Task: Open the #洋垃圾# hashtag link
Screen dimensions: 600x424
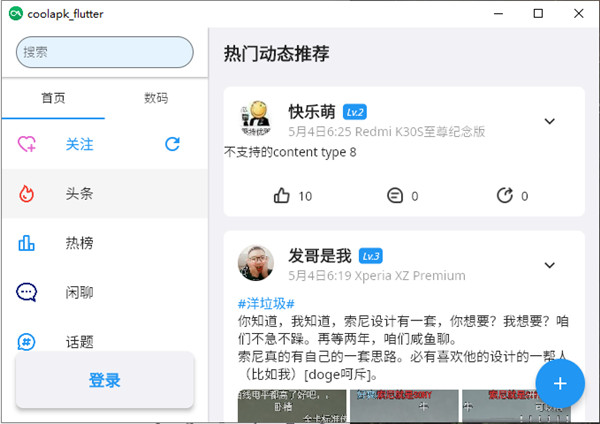Action: [x=266, y=304]
